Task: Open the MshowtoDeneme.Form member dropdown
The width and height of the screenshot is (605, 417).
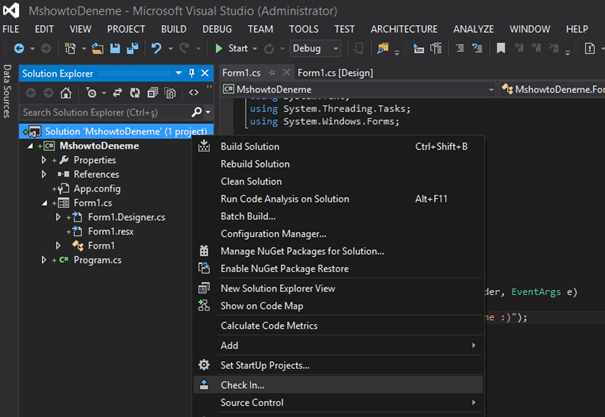Action: click(x=552, y=89)
